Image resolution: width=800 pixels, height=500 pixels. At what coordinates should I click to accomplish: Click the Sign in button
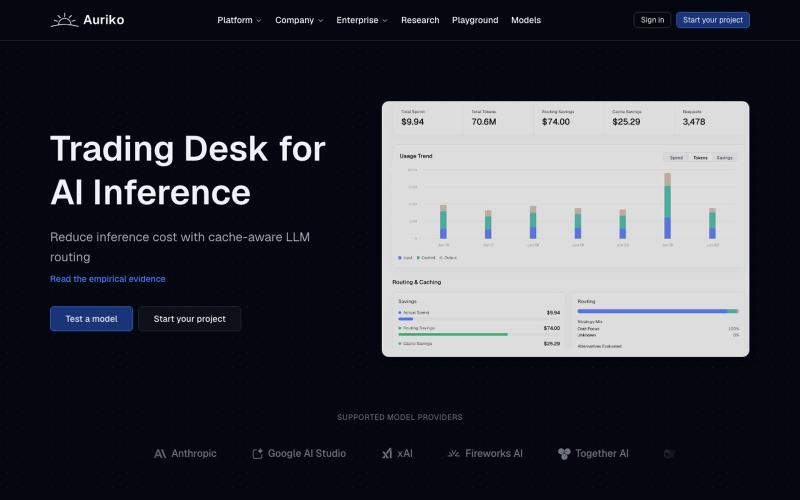coord(652,20)
